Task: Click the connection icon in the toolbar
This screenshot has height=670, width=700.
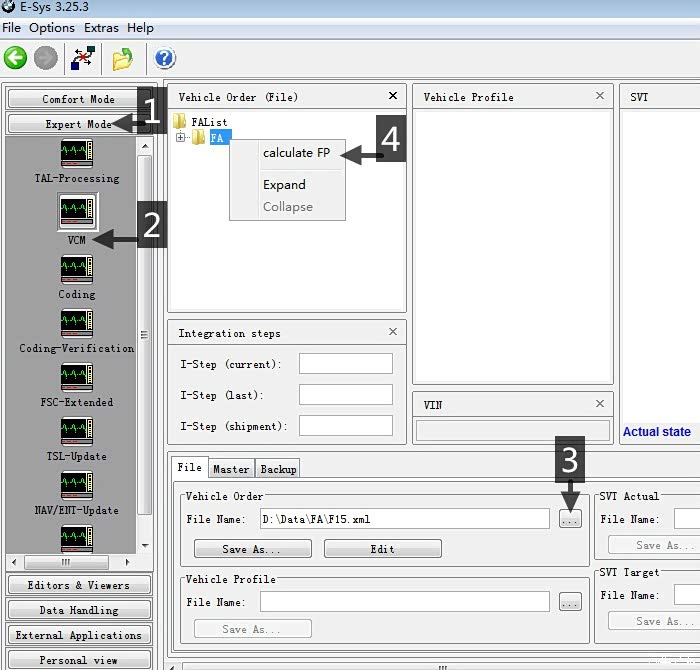Action: (x=83, y=58)
